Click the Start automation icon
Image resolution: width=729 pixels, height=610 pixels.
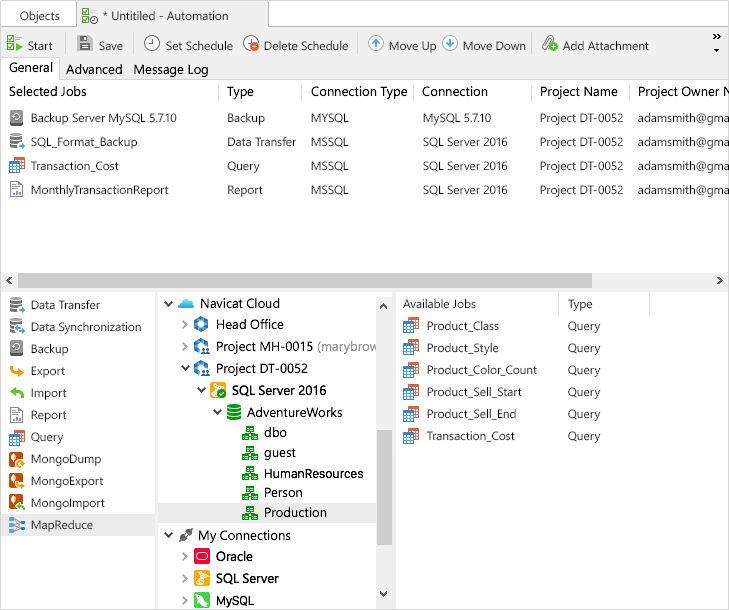pyautogui.click(x=16, y=45)
